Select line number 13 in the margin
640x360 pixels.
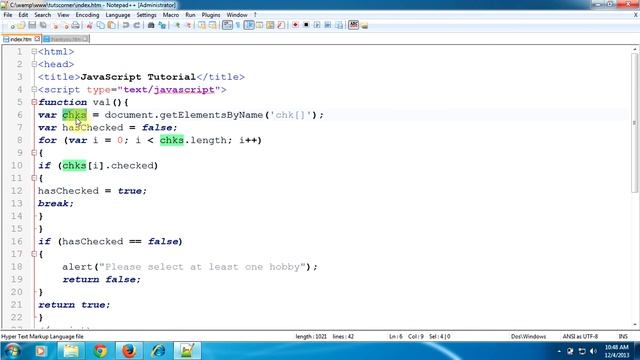(x=16, y=204)
